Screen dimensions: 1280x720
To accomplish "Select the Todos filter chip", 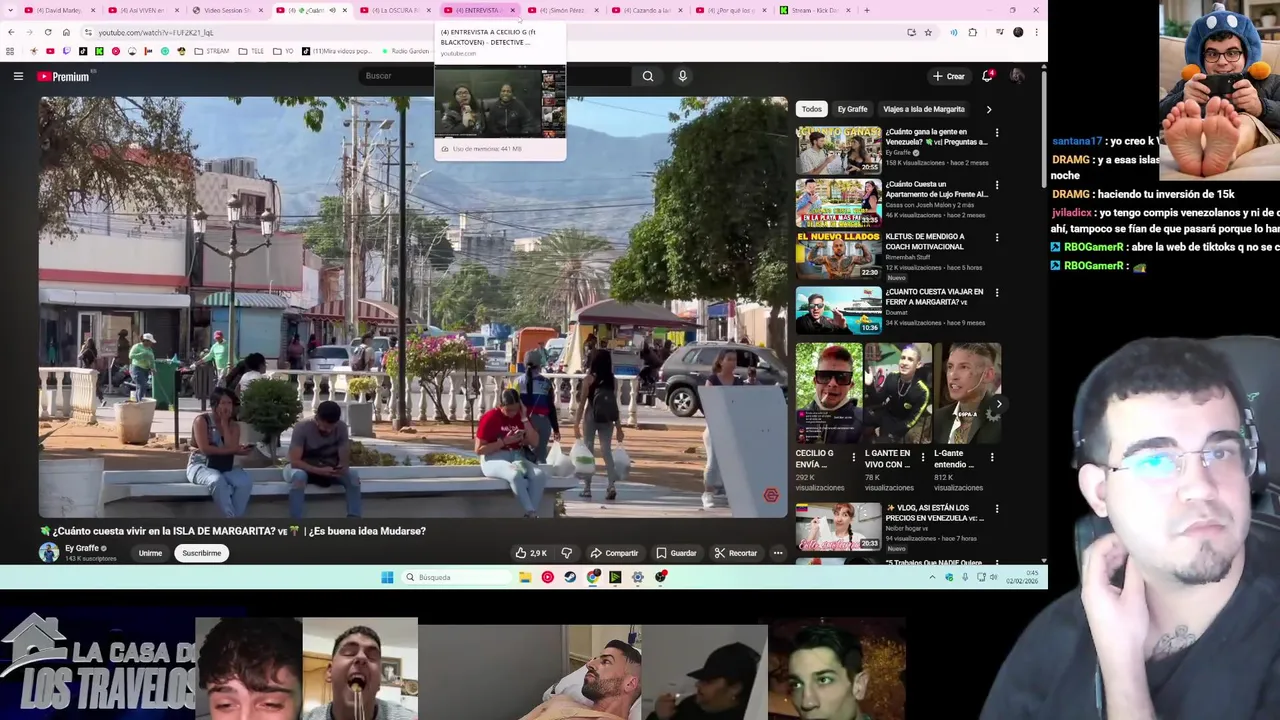I will click(x=811, y=109).
